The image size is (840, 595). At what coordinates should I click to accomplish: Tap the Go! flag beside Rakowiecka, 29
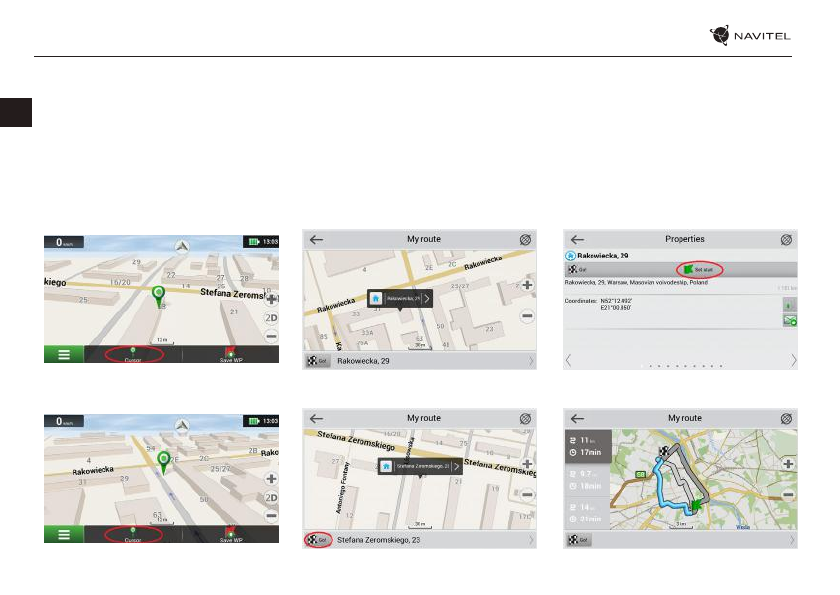click(317, 360)
